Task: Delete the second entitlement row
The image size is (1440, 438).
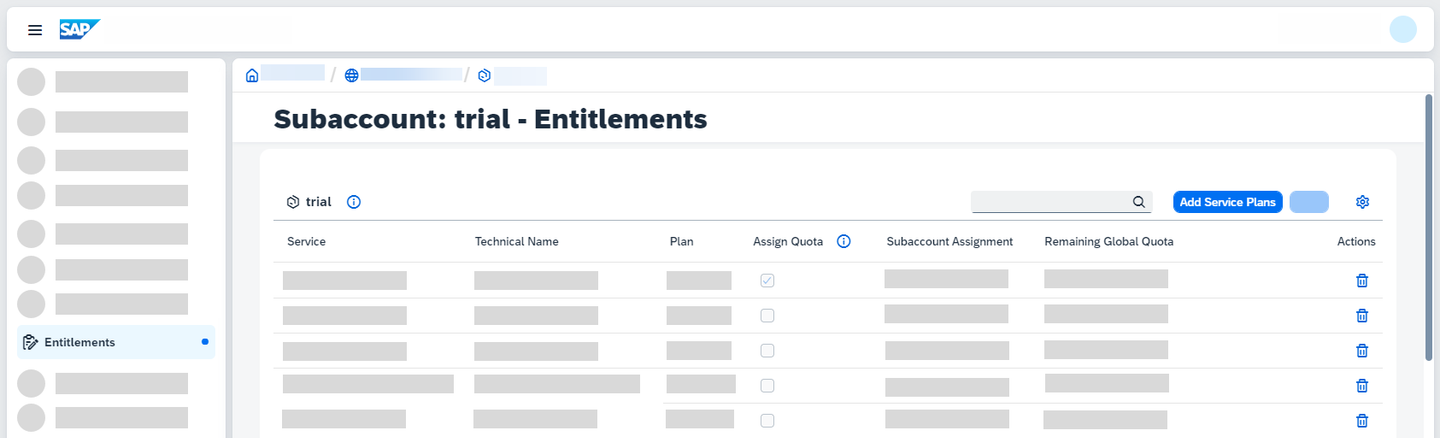Action: [1361, 316]
